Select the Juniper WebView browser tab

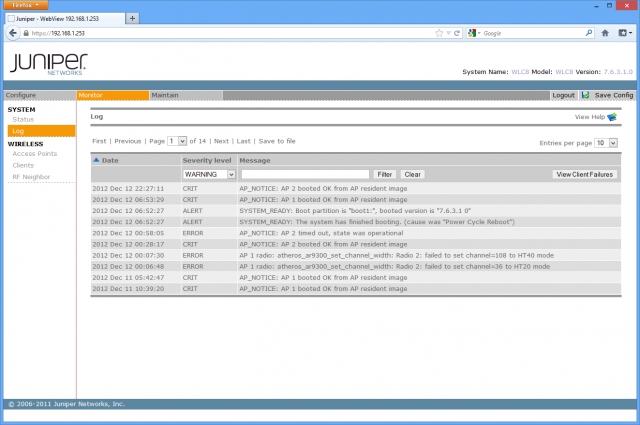65,18
